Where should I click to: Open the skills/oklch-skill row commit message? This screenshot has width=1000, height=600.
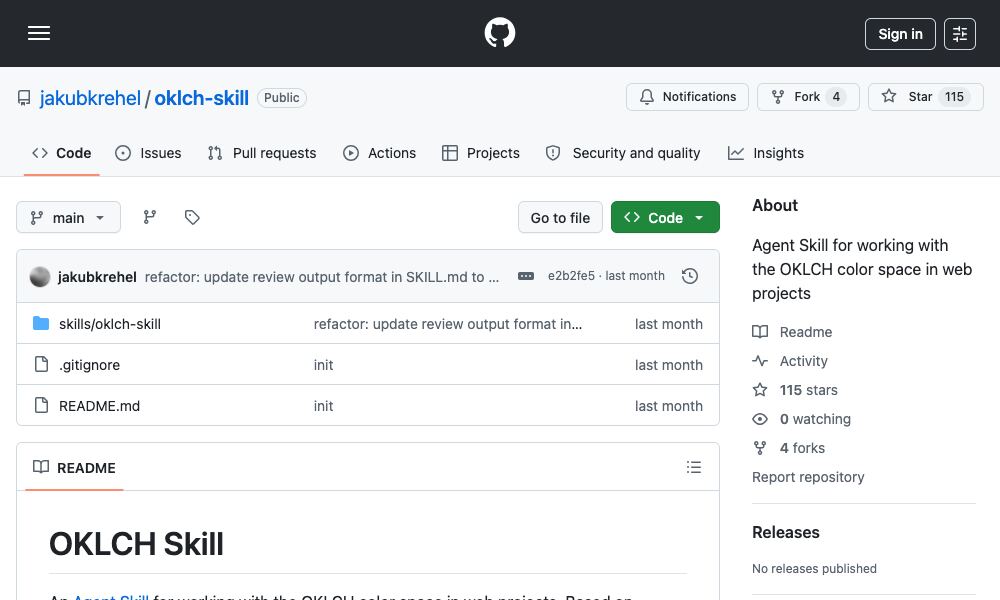448,324
